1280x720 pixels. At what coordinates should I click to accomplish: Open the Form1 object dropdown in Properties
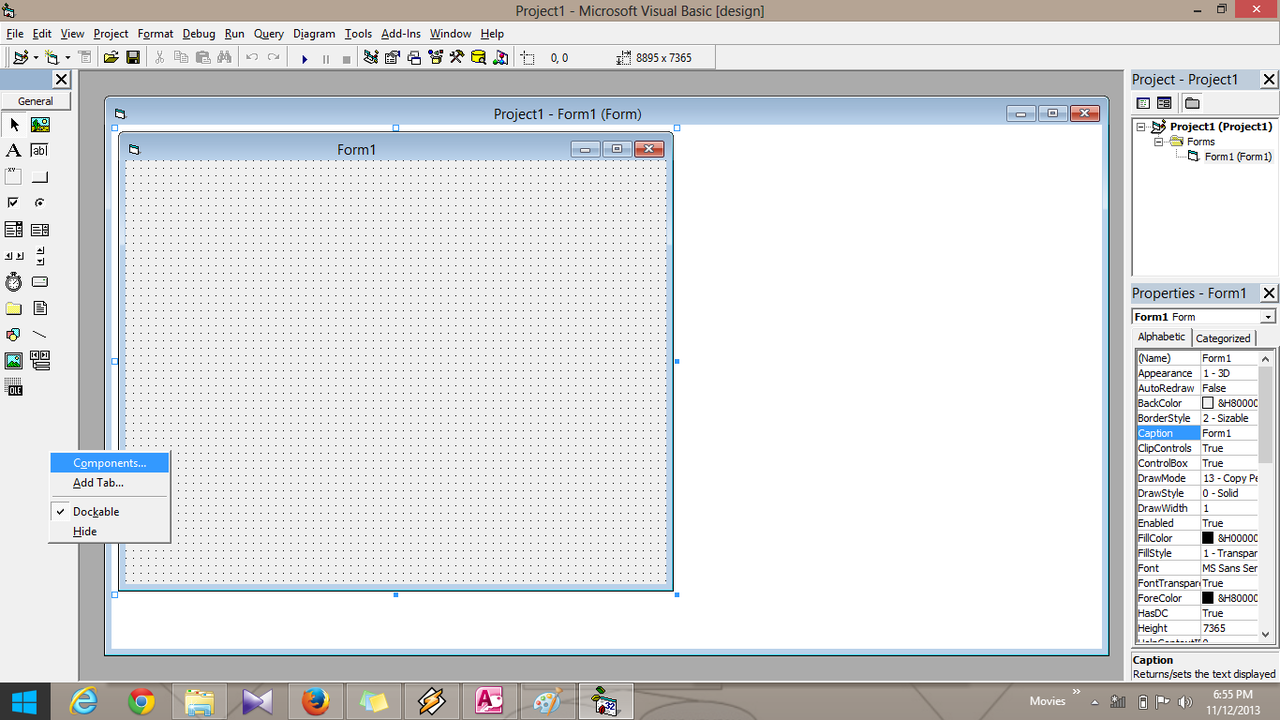(1268, 317)
